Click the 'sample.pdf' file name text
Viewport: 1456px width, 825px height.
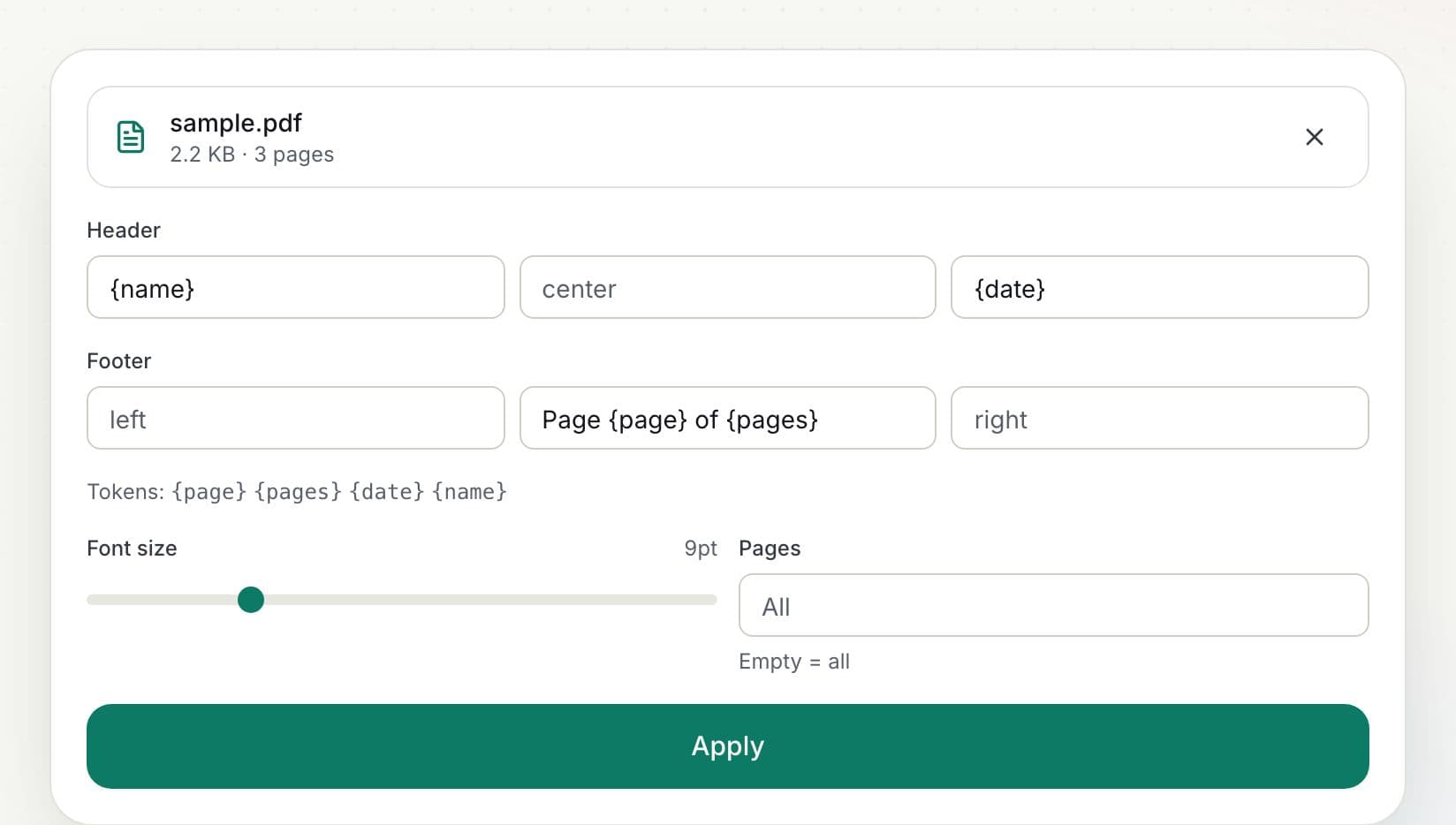coord(236,123)
